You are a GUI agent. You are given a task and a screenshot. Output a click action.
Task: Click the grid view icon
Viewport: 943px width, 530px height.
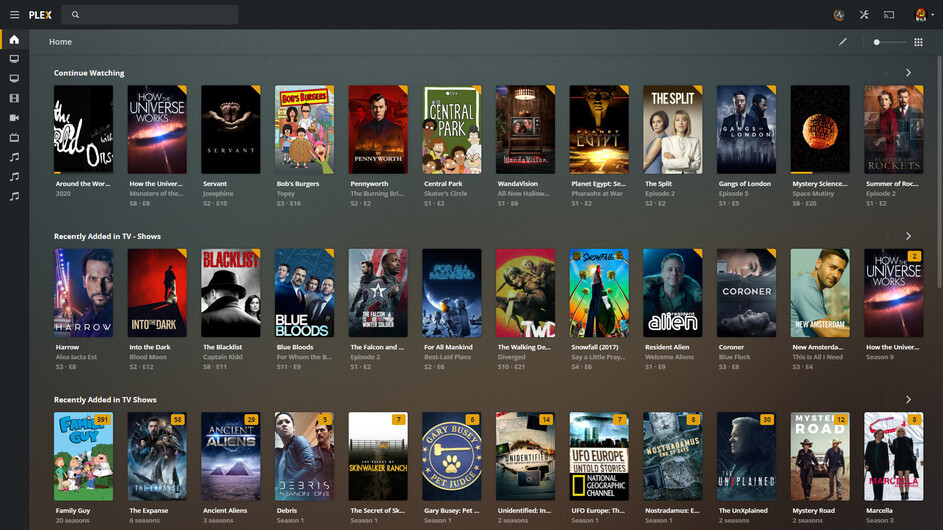click(918, 42)
